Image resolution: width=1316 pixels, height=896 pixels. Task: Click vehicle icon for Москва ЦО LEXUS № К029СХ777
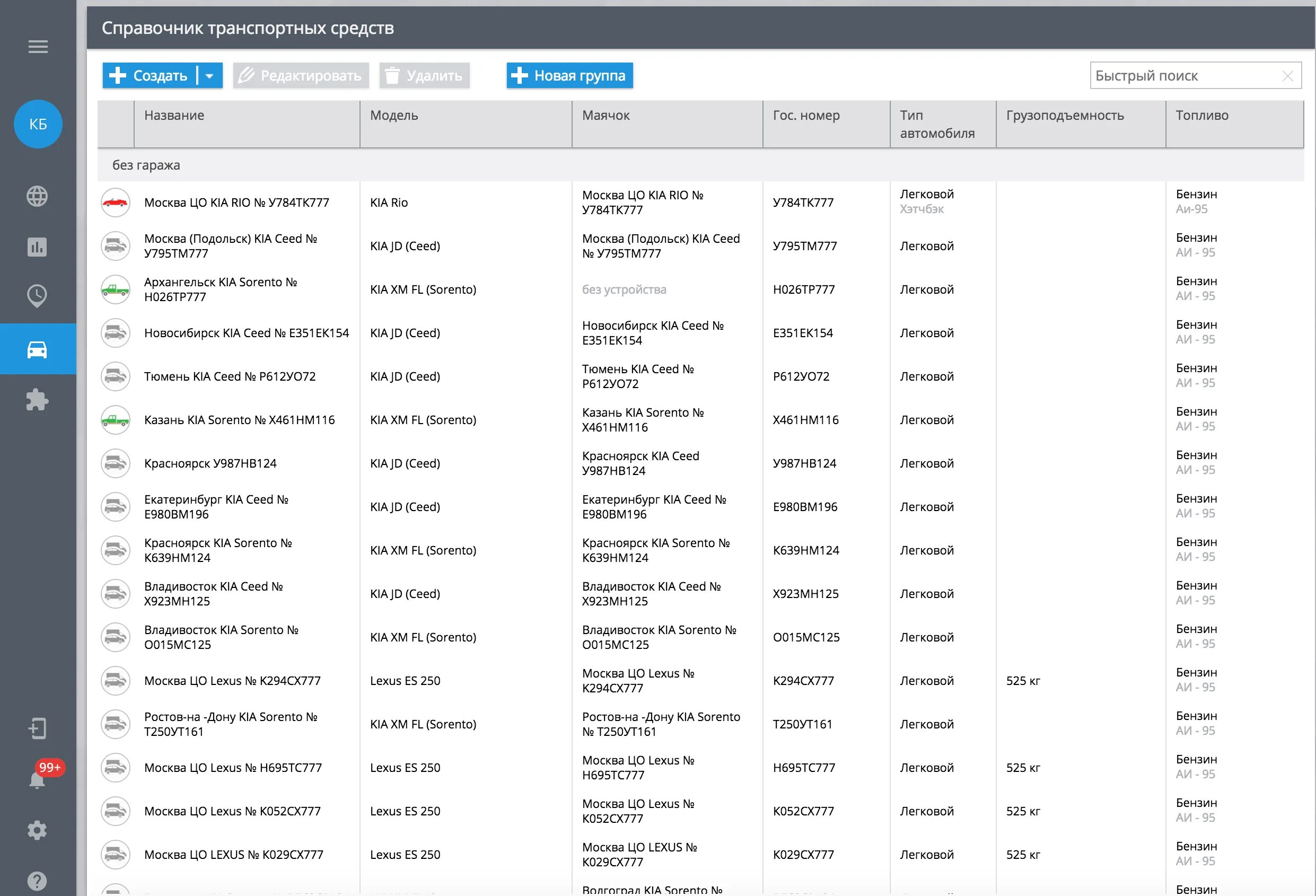[x=116, y=855]
